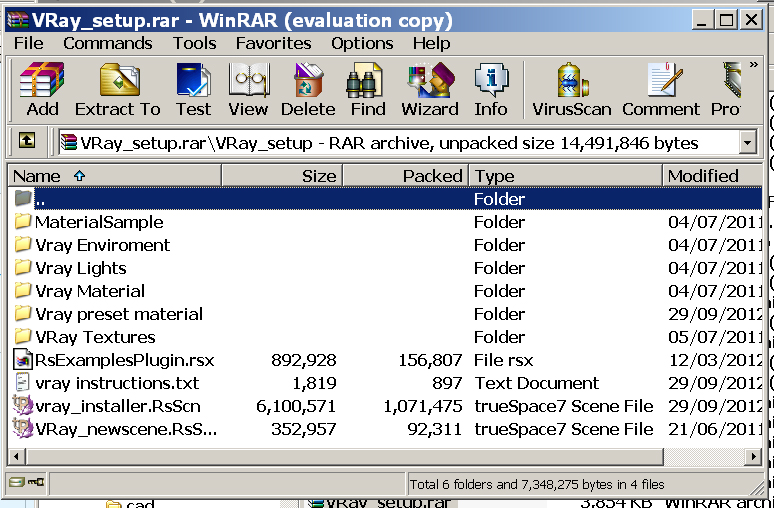Screen dimensions: 774x508
Task: Click the WinRAR title bar icon
Action: (18, 20)
